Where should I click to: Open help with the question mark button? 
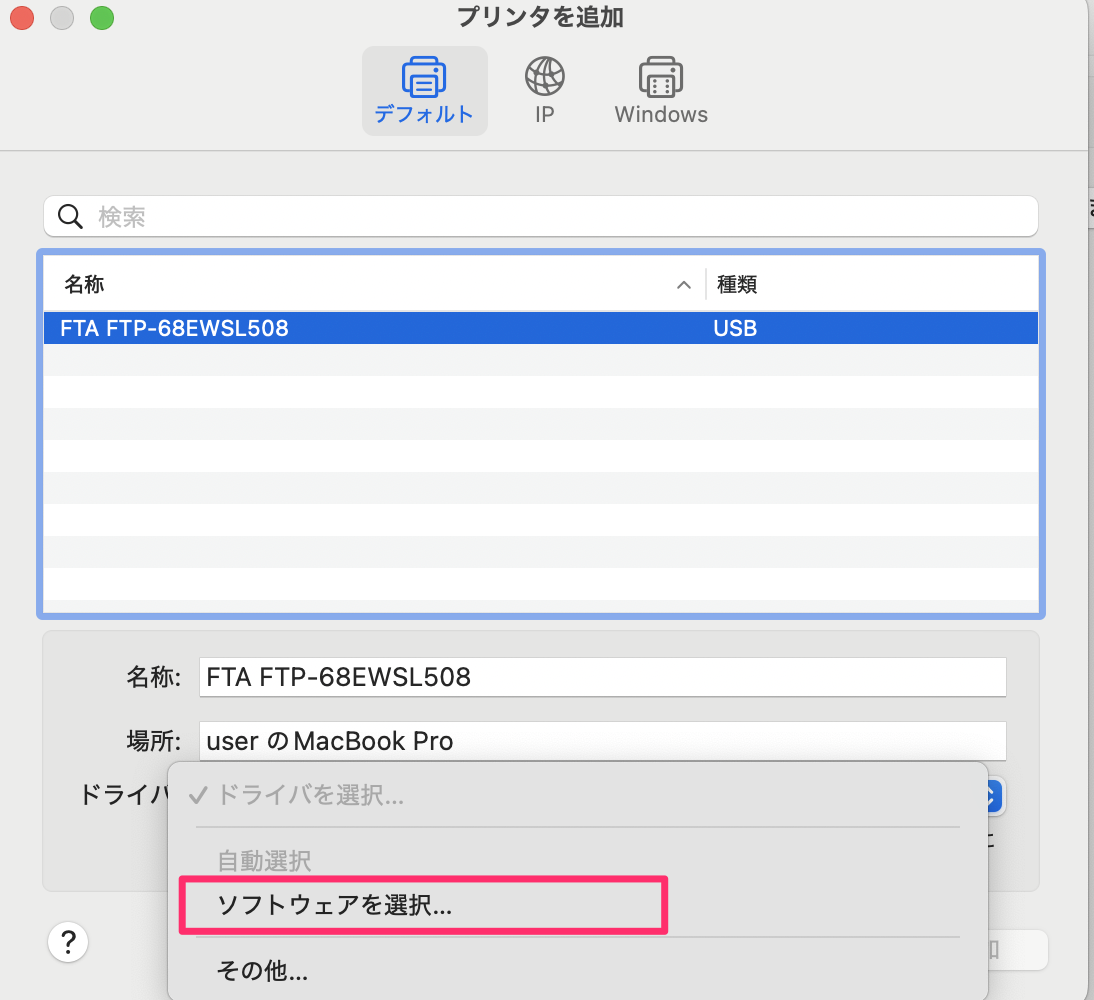click(x=68, y=941)
